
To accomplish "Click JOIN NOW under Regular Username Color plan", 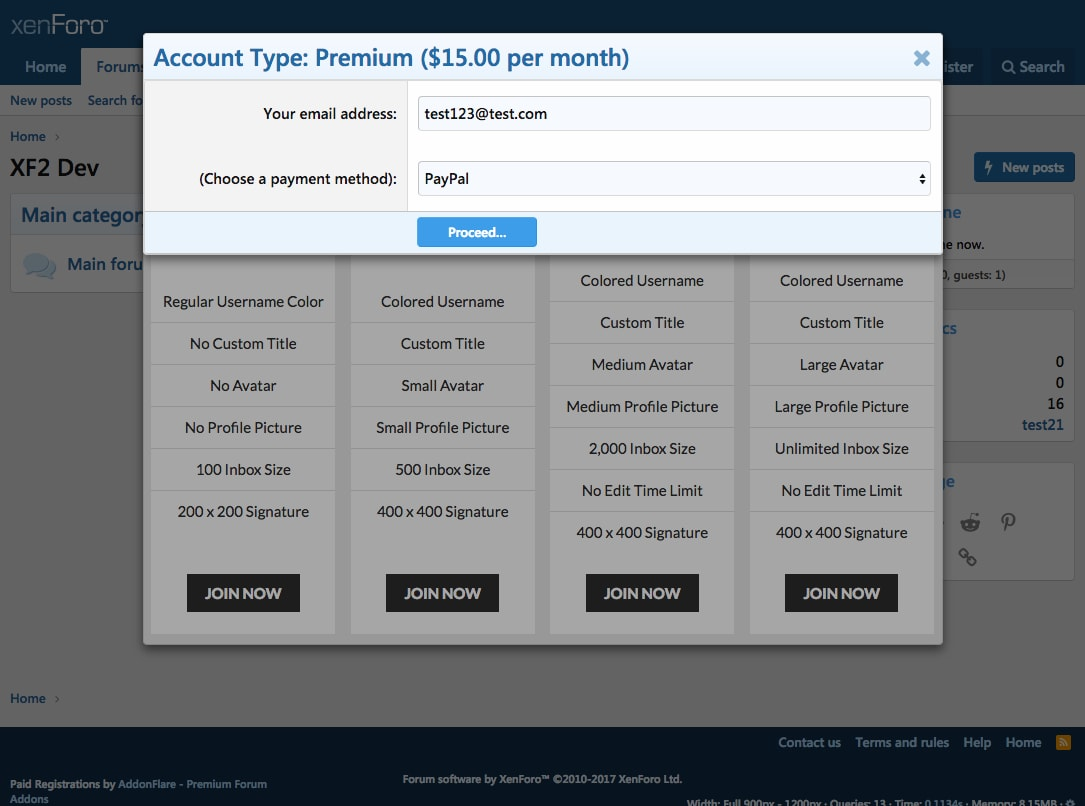I will [x=243, y=593].
